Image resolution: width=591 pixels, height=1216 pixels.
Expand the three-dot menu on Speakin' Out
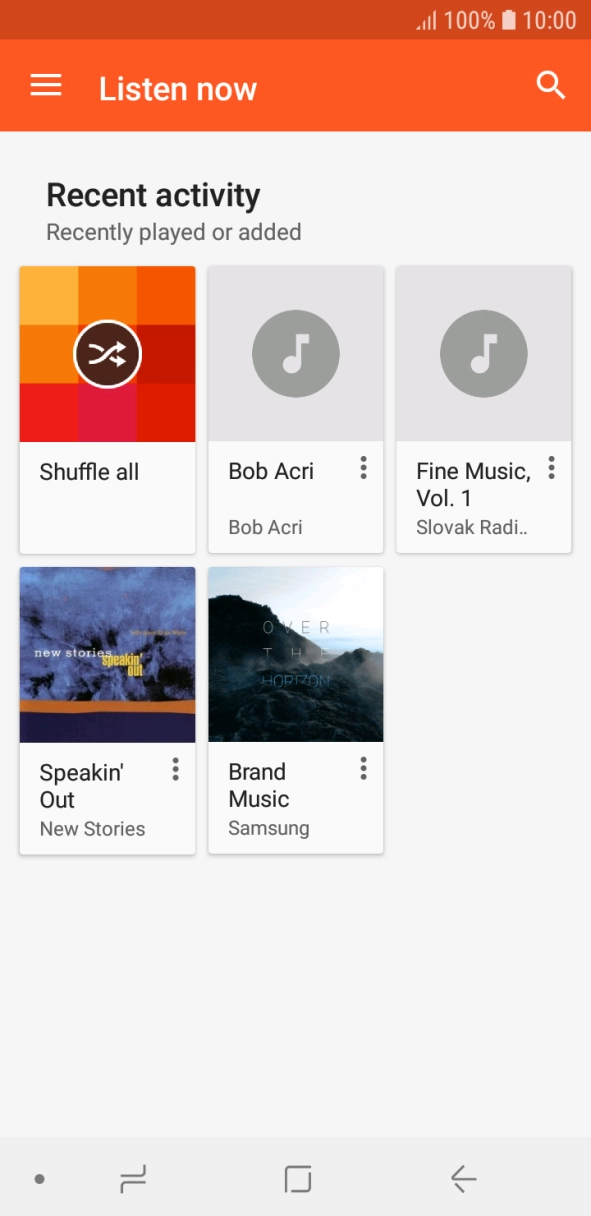175,768
